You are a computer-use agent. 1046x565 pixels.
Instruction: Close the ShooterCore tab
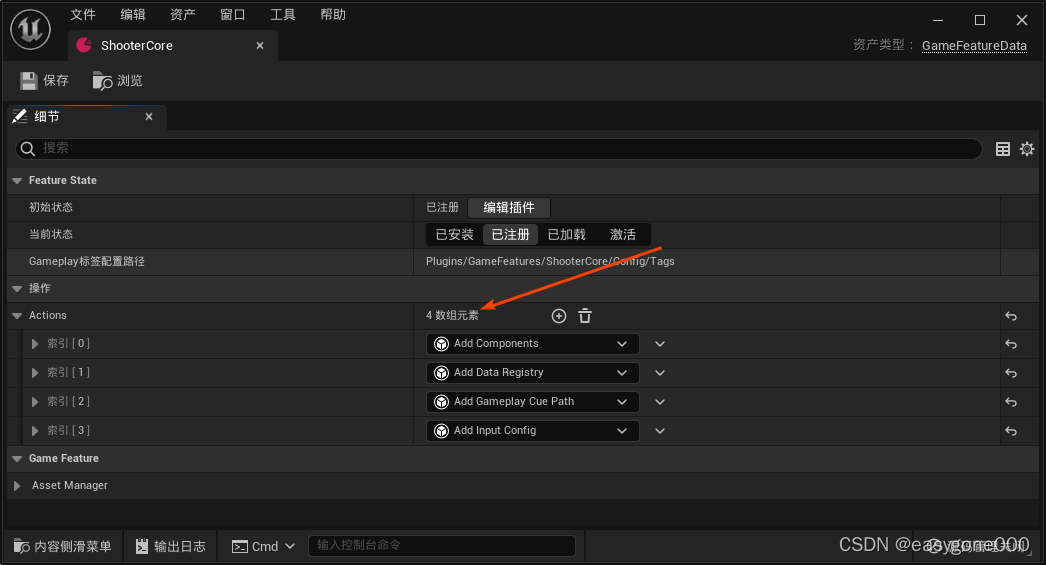tap(260, 45)
